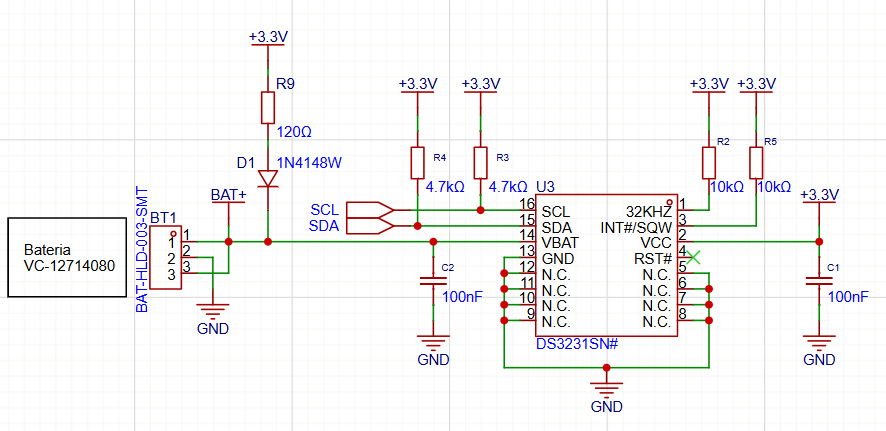
Task: Select the +3.3V power flag above R2
Action: click(x=709, y=86)
